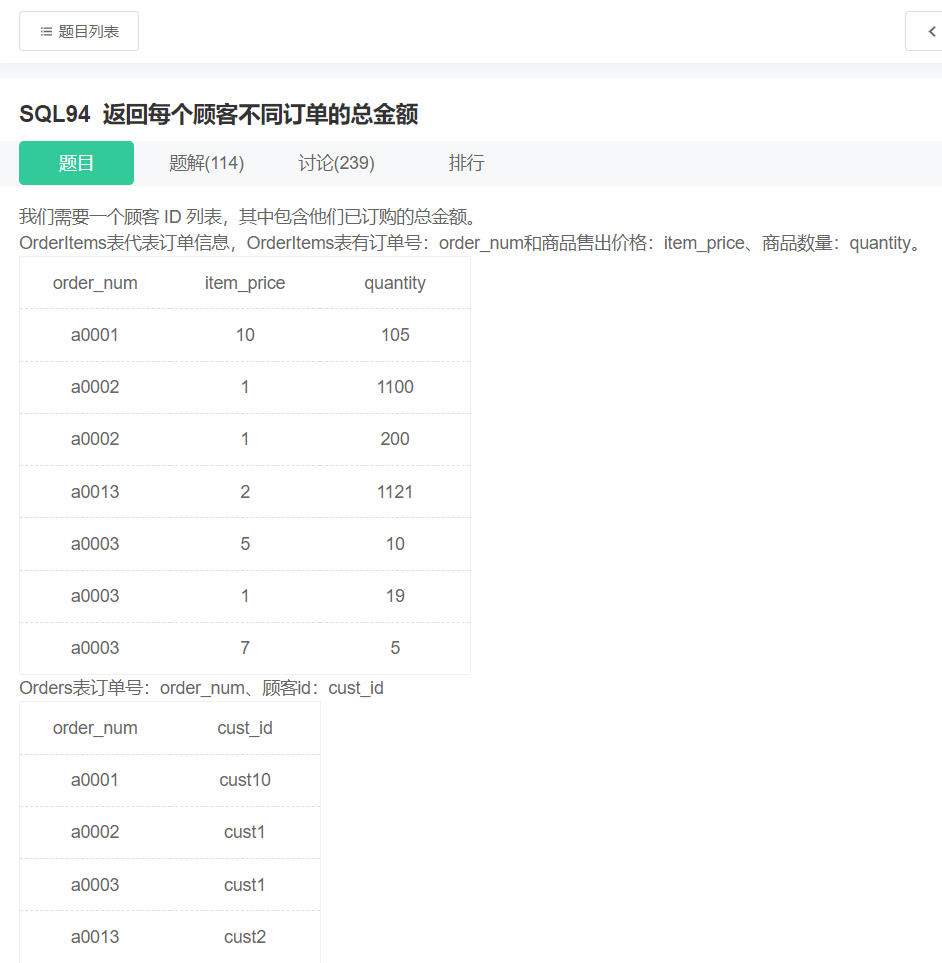Select the quantity value 1121
942x963 pixels.
click(x=395, y=492)
